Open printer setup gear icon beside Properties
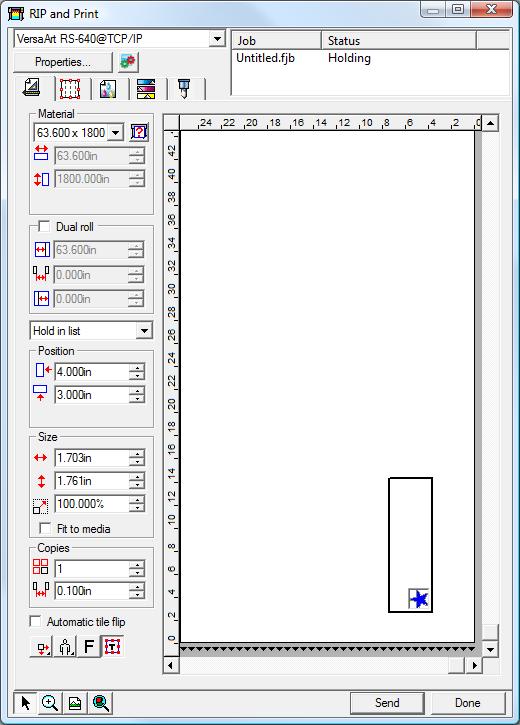520x725 pixels. 128,62
